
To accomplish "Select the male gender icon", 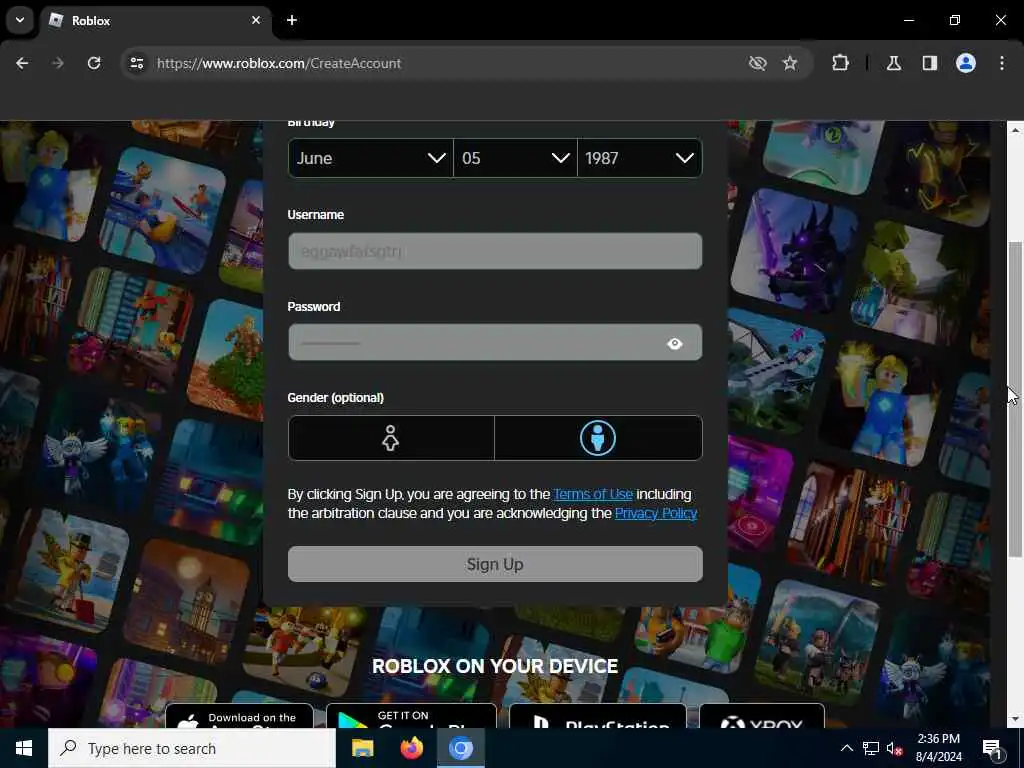I will 598,438.
